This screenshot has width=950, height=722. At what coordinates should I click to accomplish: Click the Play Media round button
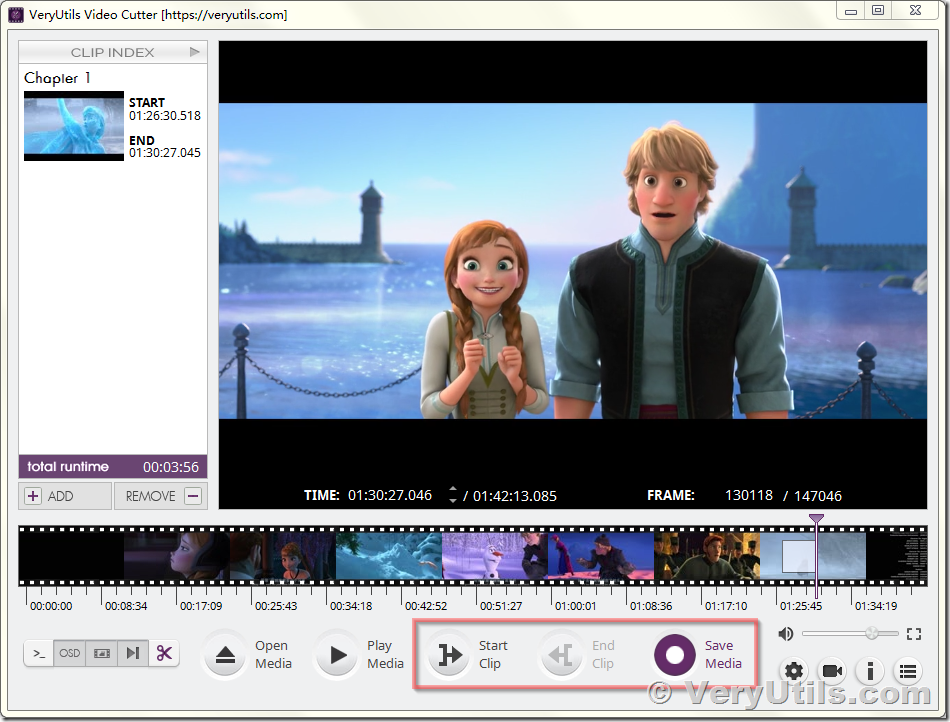[337, 655]
